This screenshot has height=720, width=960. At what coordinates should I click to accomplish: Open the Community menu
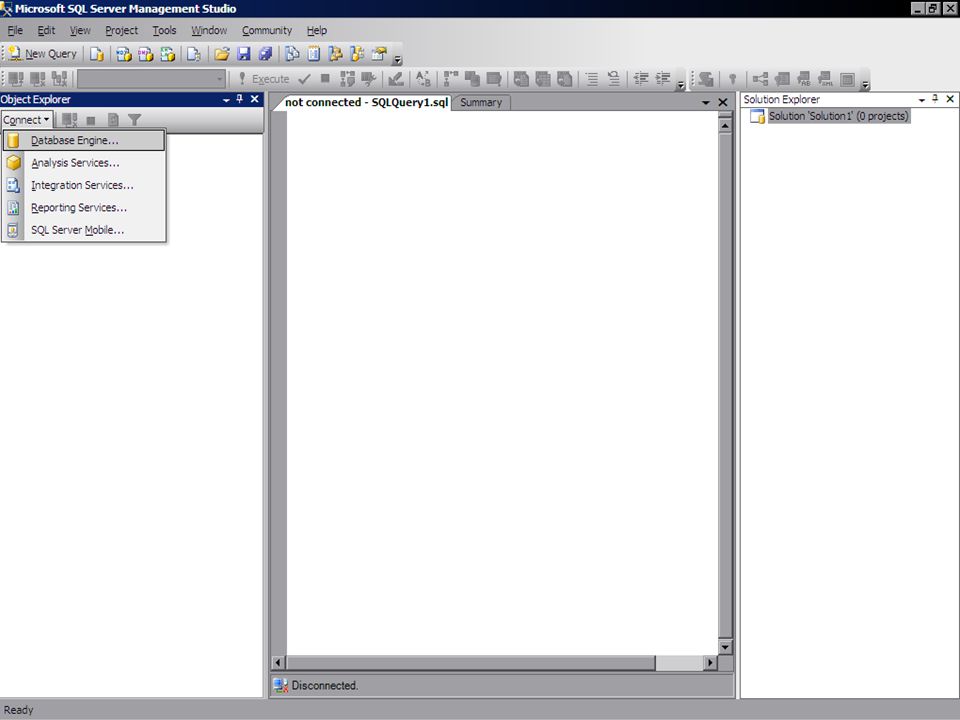tap(266, 30)
